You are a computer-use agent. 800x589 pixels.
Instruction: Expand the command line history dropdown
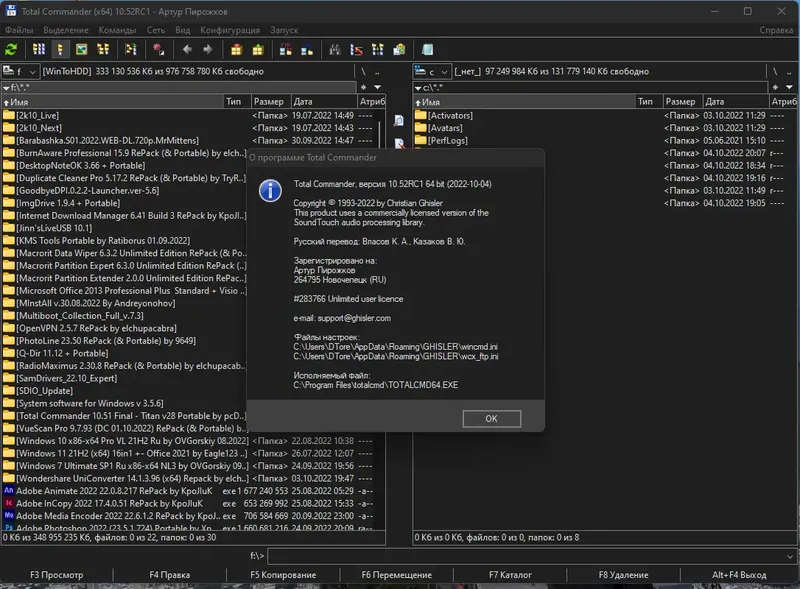pos(791,555)
